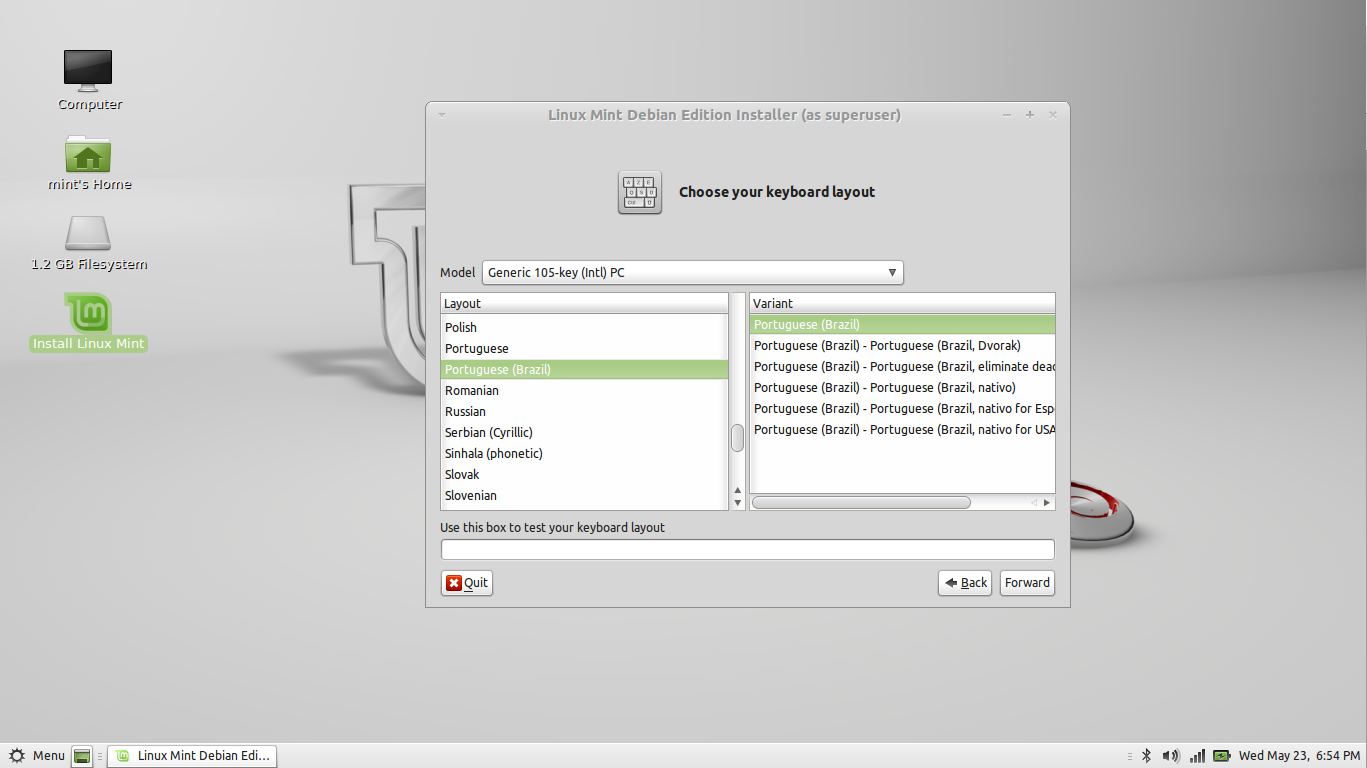Click the network signal tray icon

(x=1197, y=756)
